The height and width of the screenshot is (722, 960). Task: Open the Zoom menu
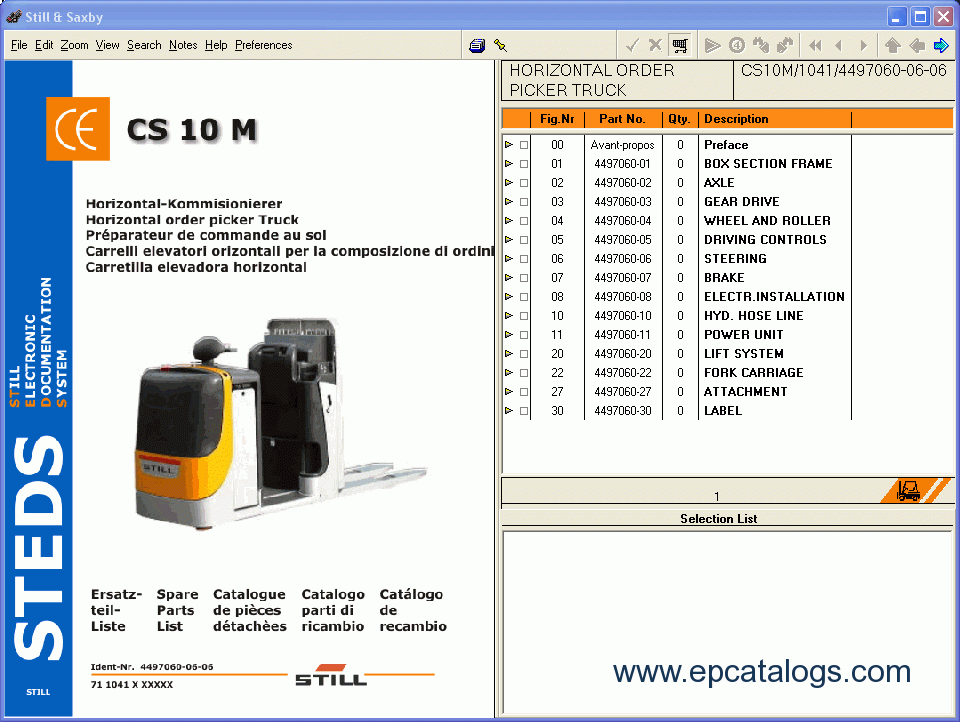[74, 45]
